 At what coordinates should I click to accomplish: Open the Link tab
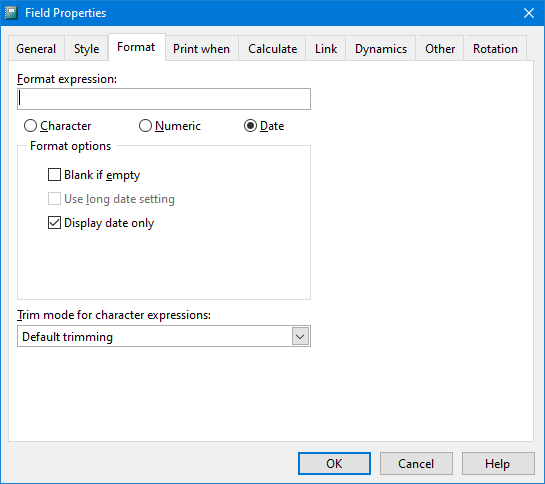tap(326, 49)
